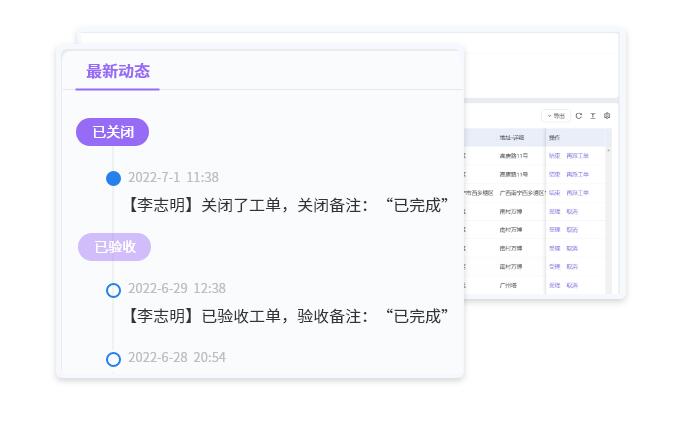The image size is (680, 432).
Task: Select the timeline dot at 2022-6-28 20:54
Action: point(114,359)
